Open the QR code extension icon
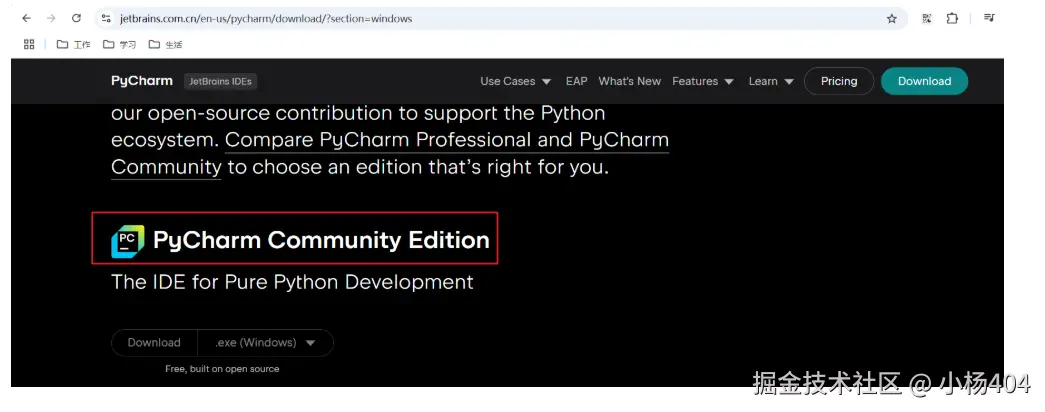The width and height of the screenshot is (1045, 412). [926, 19]
